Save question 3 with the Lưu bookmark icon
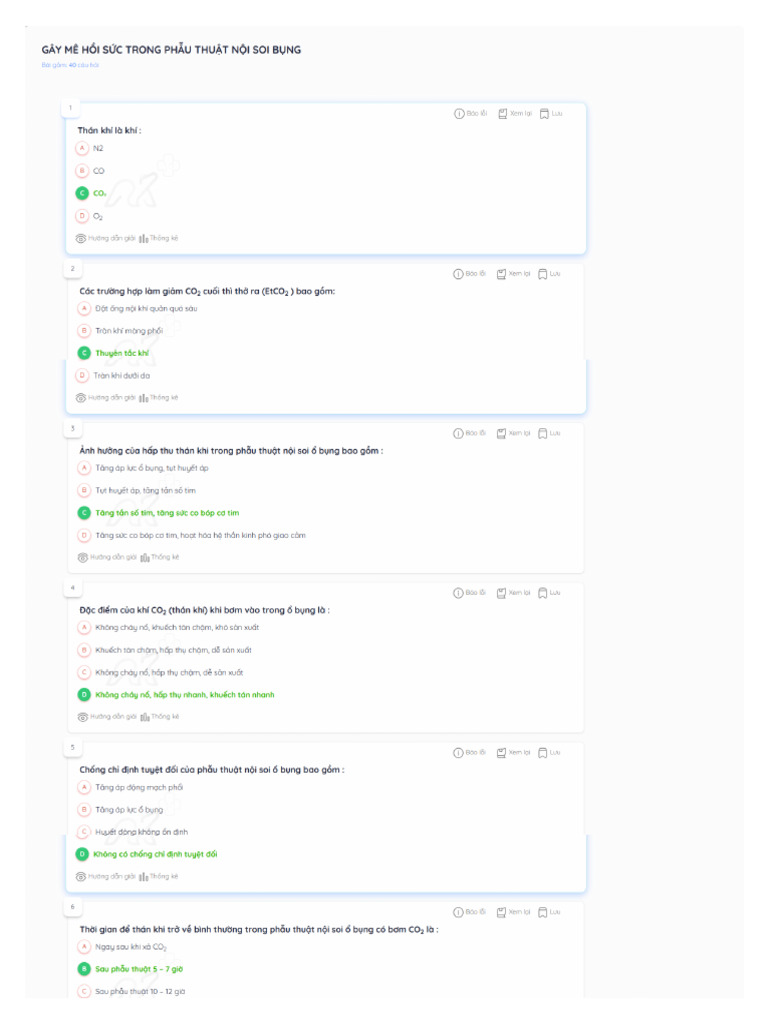Viewport: 768px width, 1024px height. tap(543, 433)
